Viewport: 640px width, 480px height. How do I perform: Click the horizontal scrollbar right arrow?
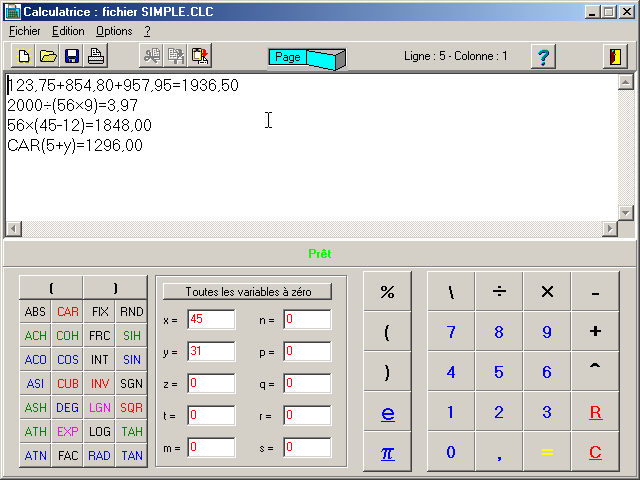pyautogui.click(x=610, y=229)
